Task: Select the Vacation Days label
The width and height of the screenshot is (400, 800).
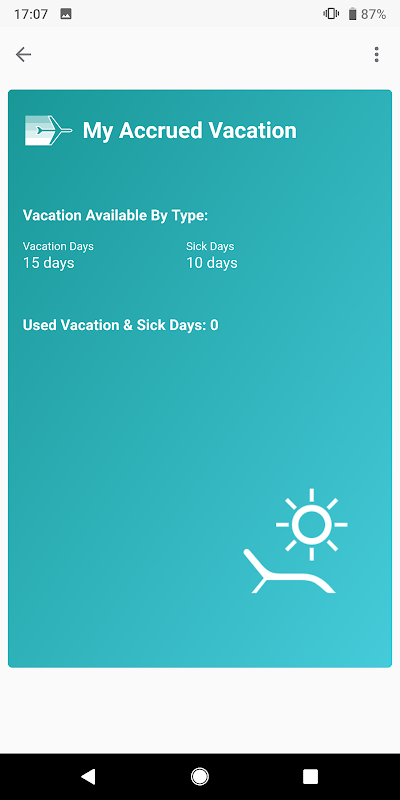Action: tap(58, 246)
